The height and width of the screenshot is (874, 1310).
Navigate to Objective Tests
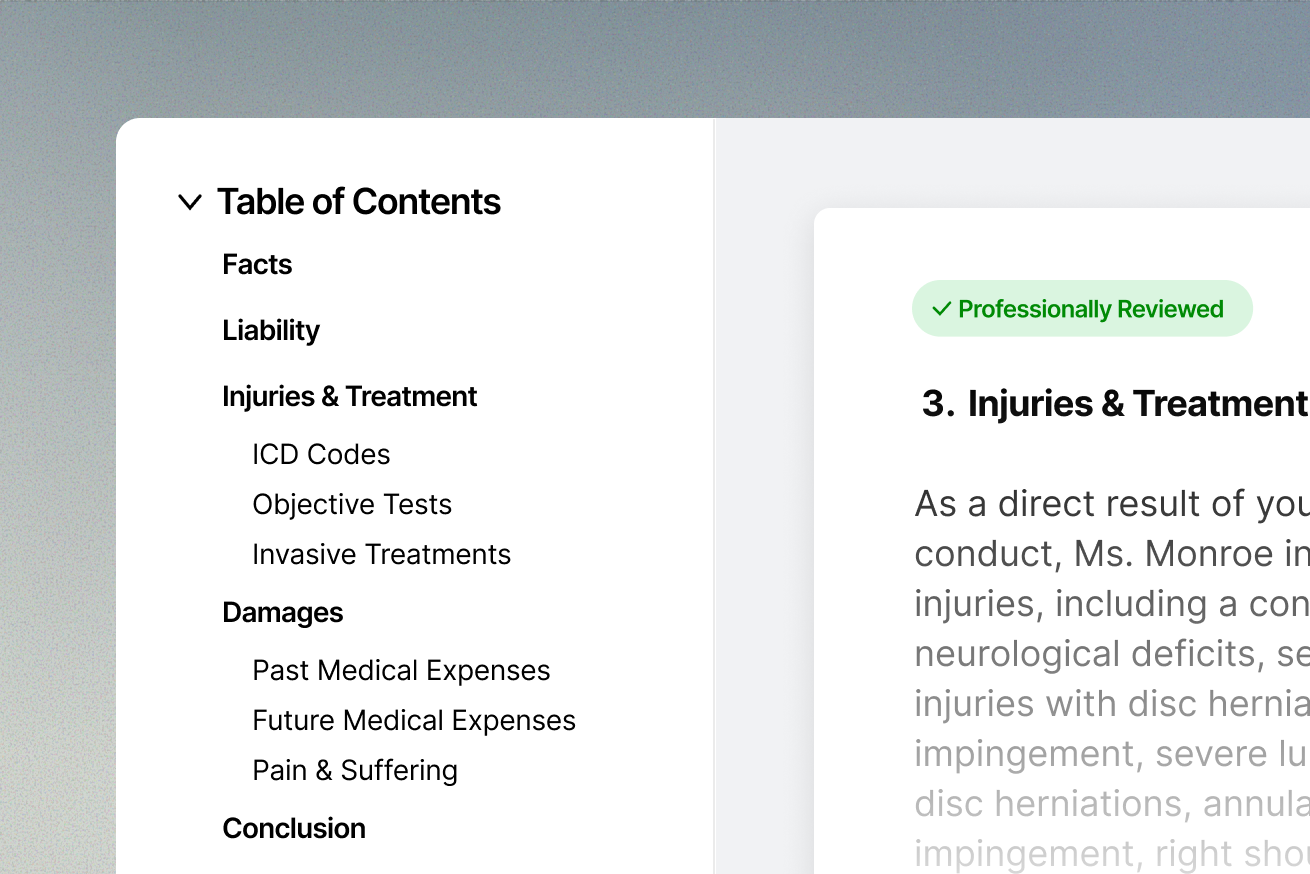pyautogui.click(x=352, y=505)
